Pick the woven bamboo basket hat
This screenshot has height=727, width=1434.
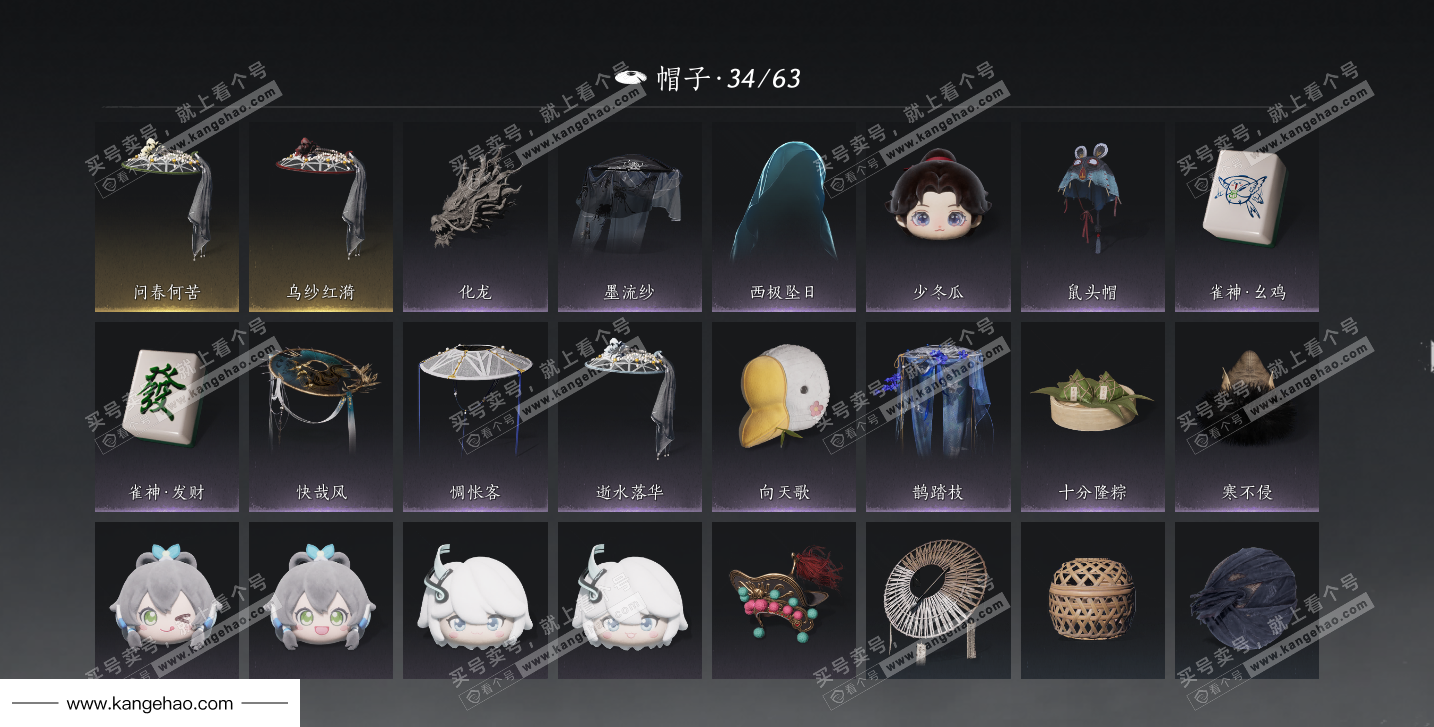pos(1092,600)
